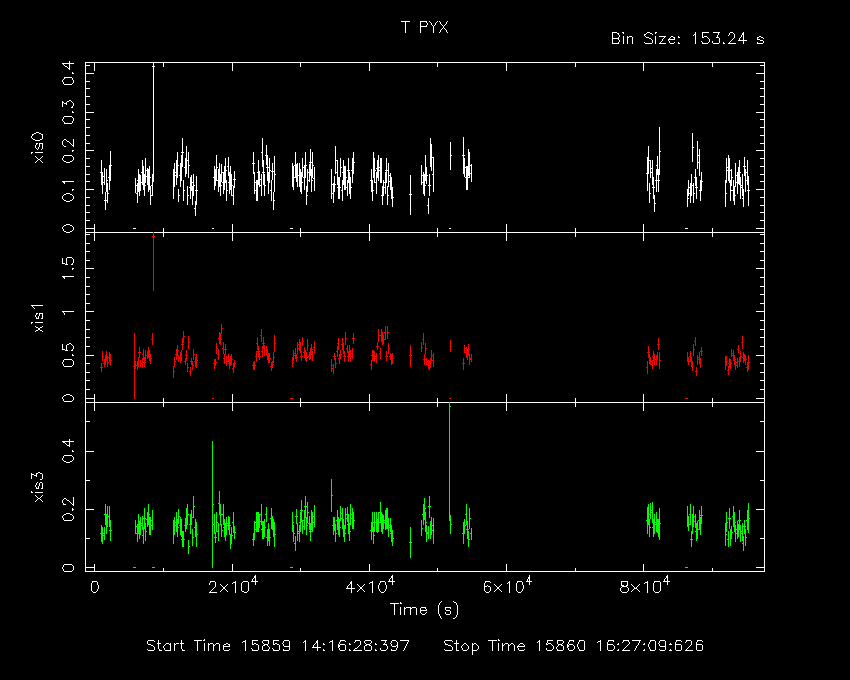Select the 'Bin Size: 153.24 s' label
Screen dimensions: 850x680
tap(687, 39)
